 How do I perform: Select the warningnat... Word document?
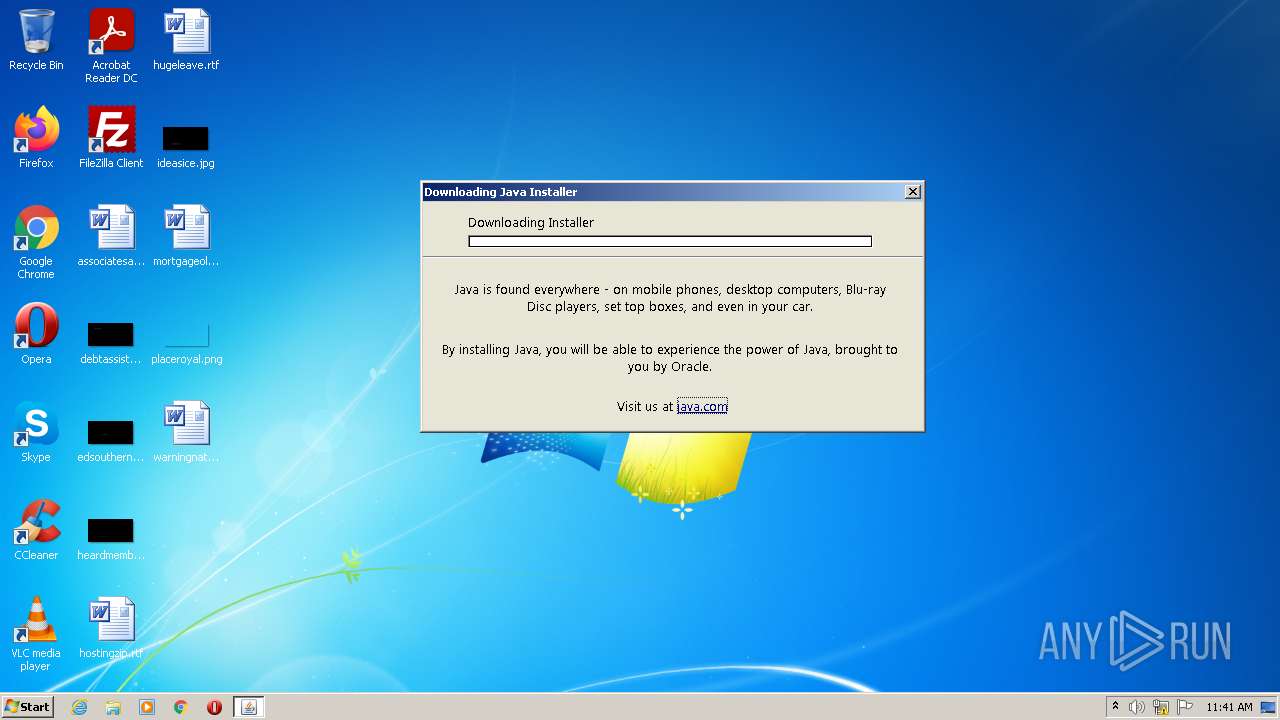(x=186, y=432)
